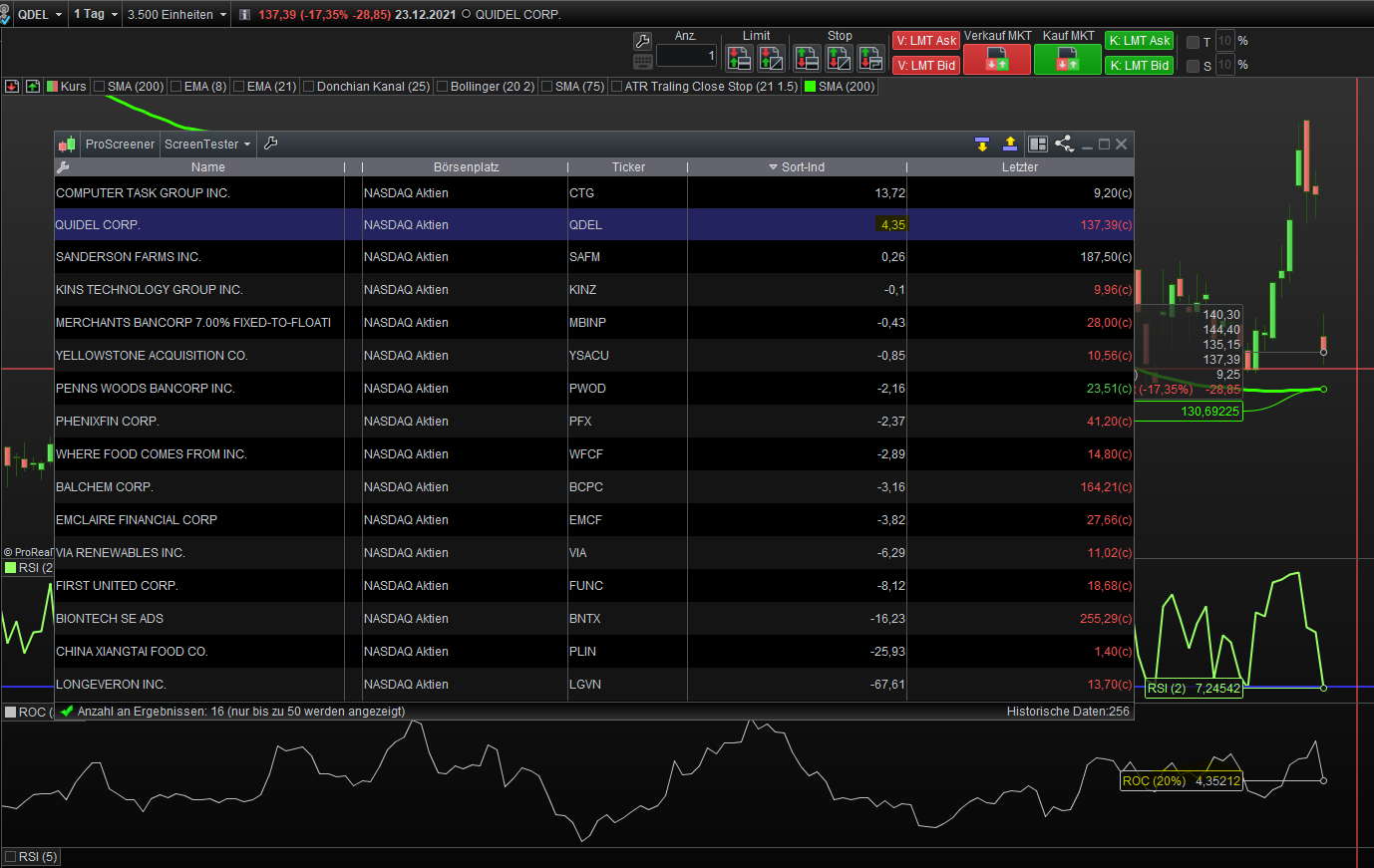Click the panel layout icon in ProScreener

[x=1038, y=144]
